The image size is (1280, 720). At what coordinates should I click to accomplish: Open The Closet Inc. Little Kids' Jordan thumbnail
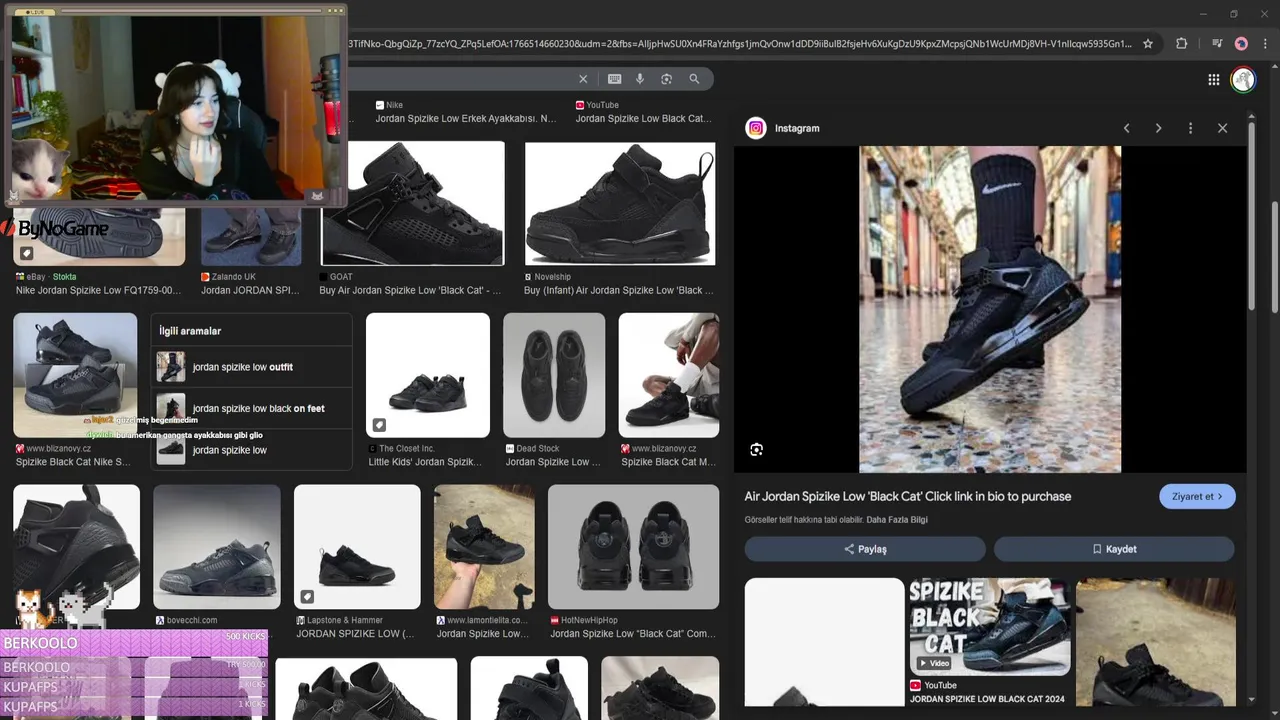[x=428, y=375]
